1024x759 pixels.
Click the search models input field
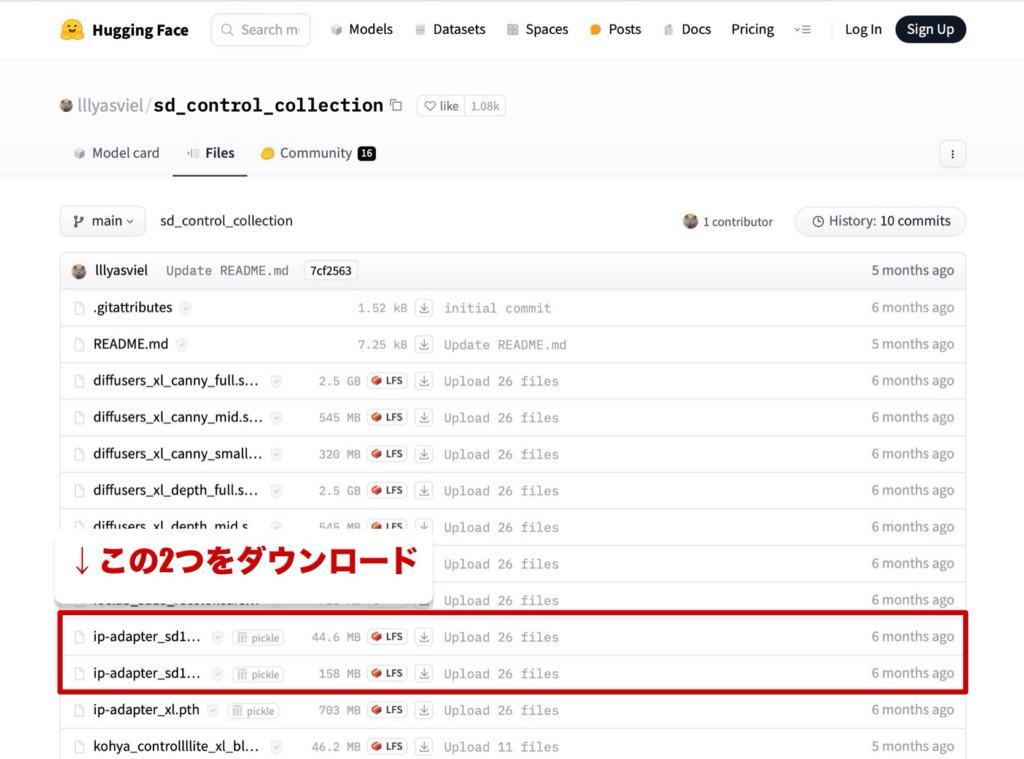pos(268,30)
